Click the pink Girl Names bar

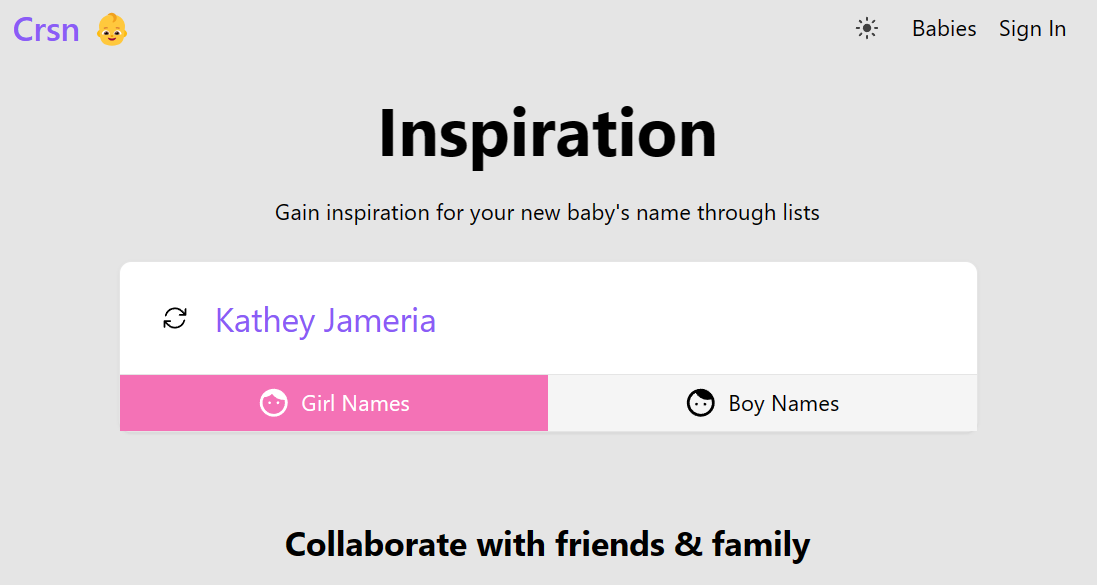(x=334, y=402)
